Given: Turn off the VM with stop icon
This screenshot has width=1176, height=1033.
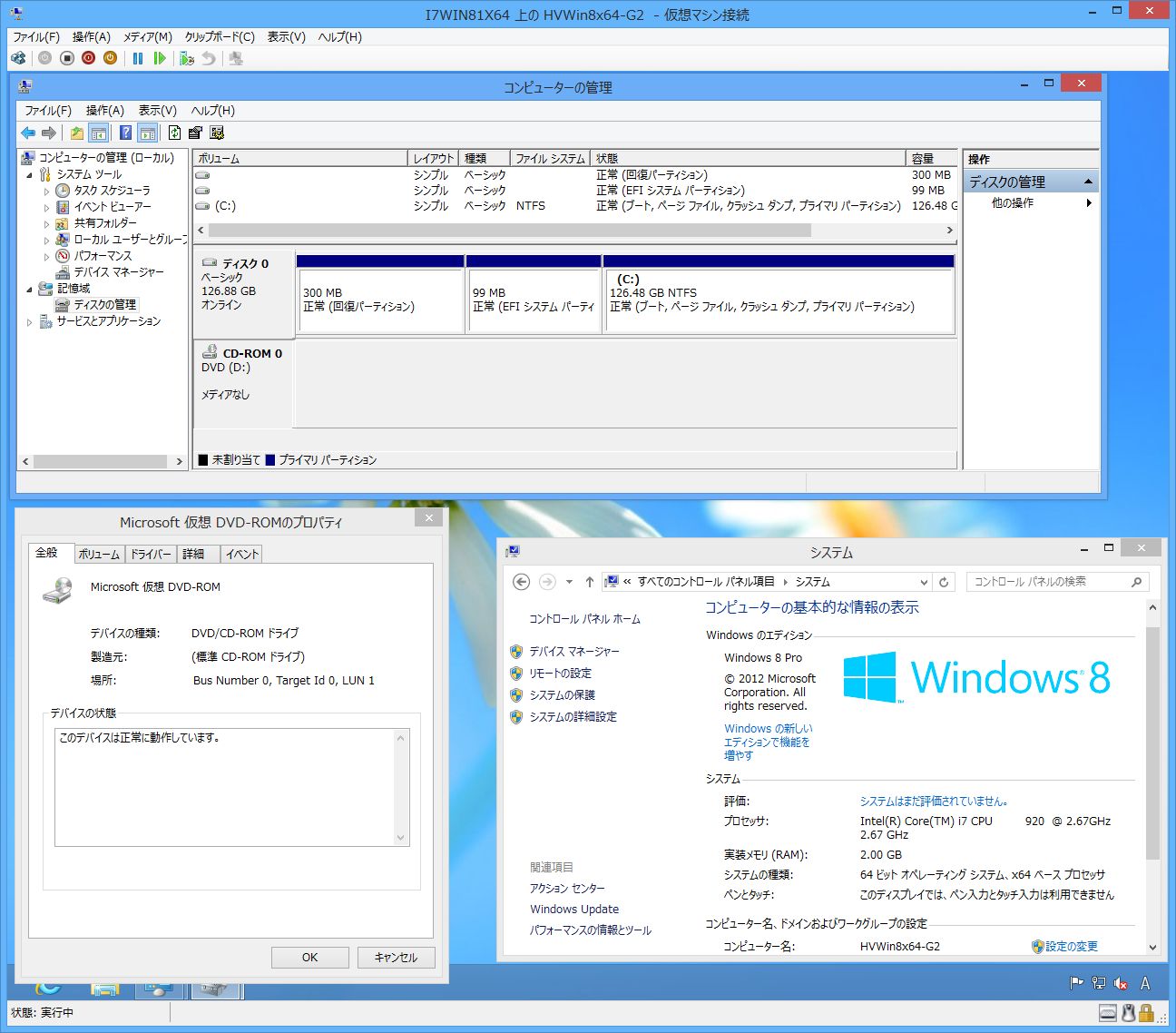Looking at the screenshot, I should pyautogui.click(x=66, y=58).
